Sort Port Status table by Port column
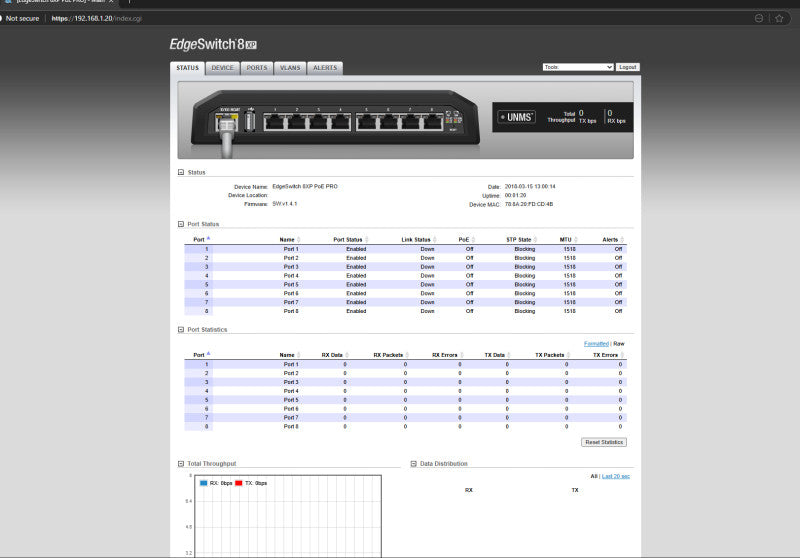Image resolution: width=800 pixels, height=558 pixels. click(x=201, y=239)
